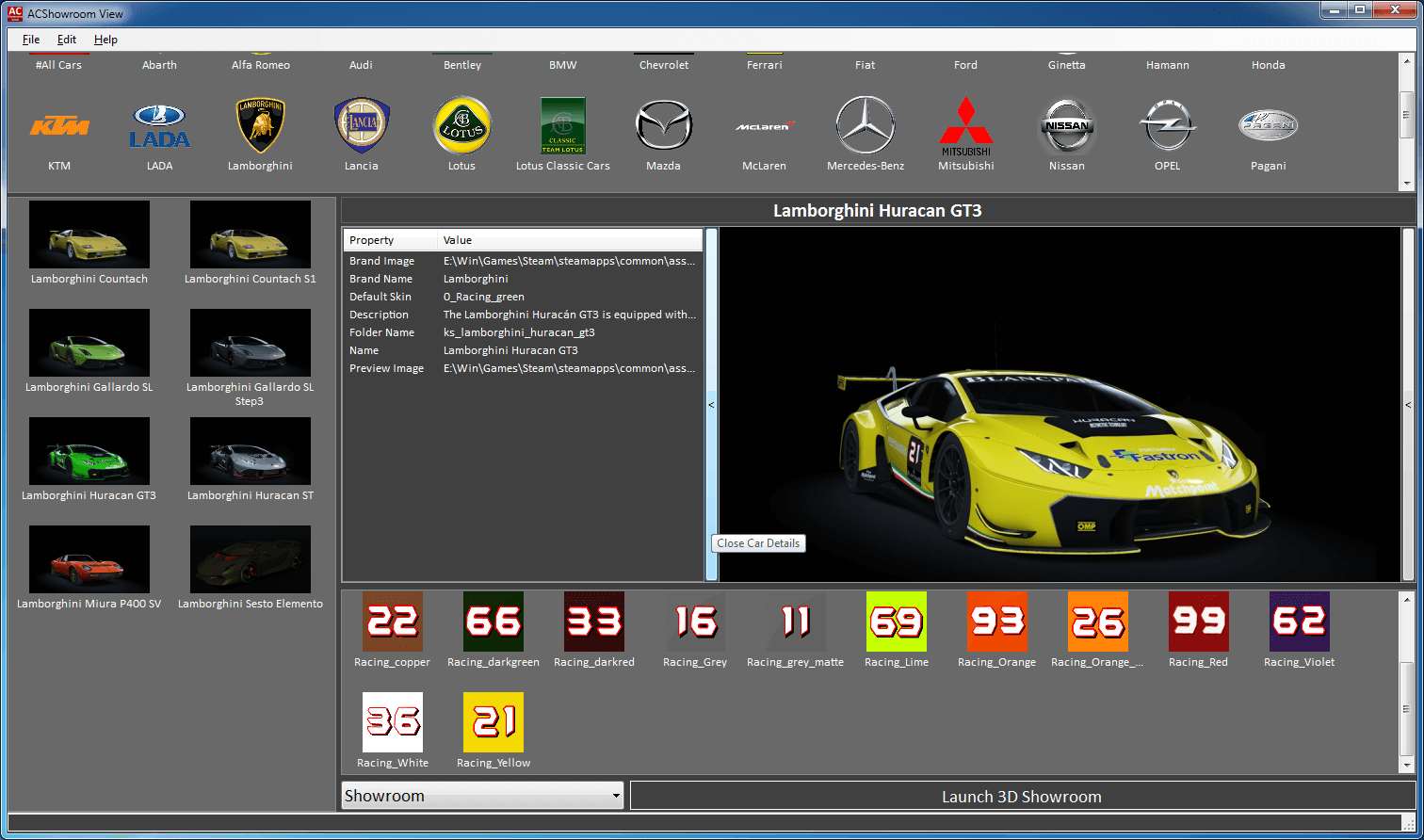This screenshot has width=1424, height=840.
Task: Pick the Lamborghini Sesto Elemento thumbnail
Action: click(x=251, y=559)
